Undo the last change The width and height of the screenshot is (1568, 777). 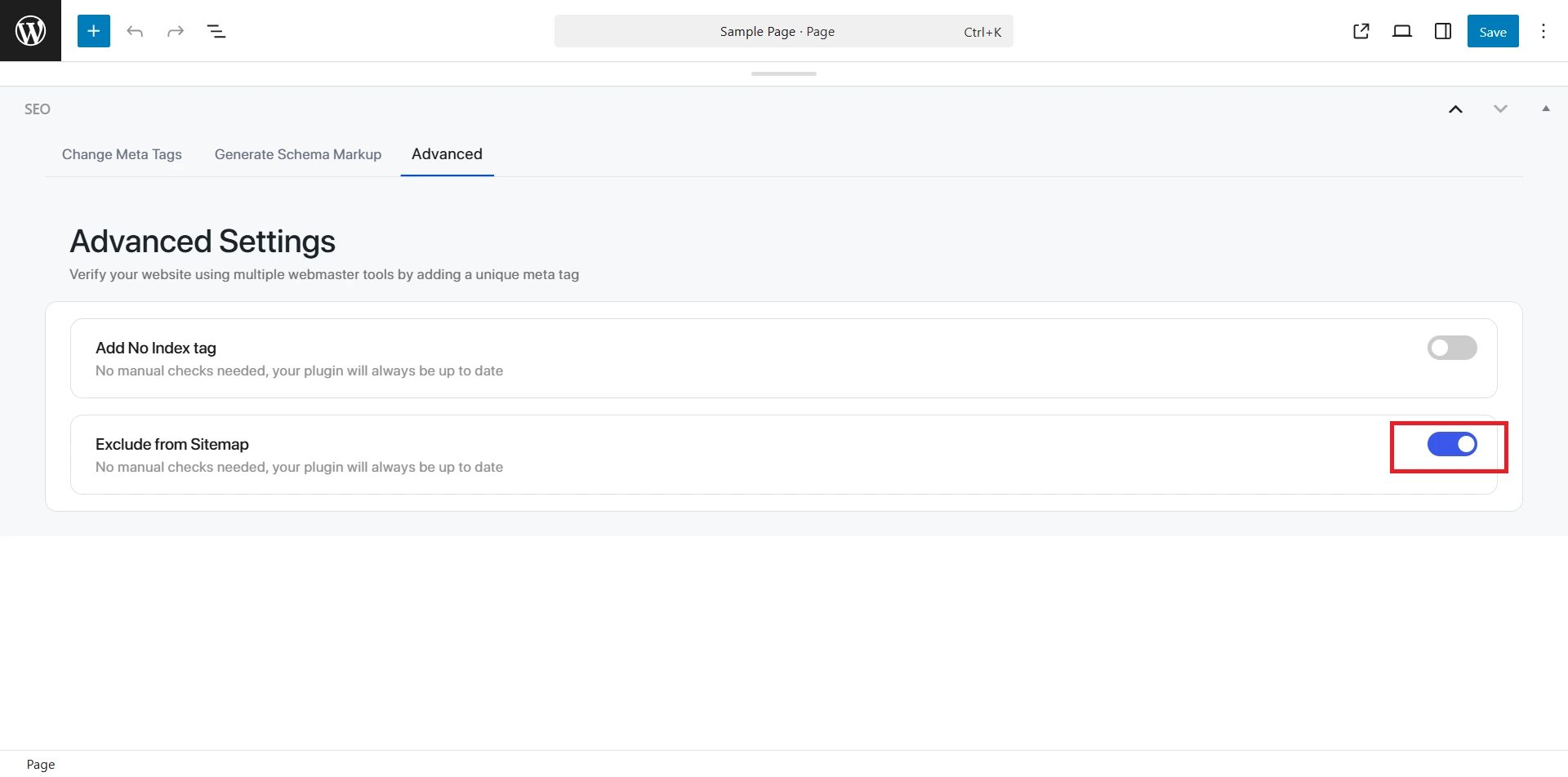[x=135, y=31]
